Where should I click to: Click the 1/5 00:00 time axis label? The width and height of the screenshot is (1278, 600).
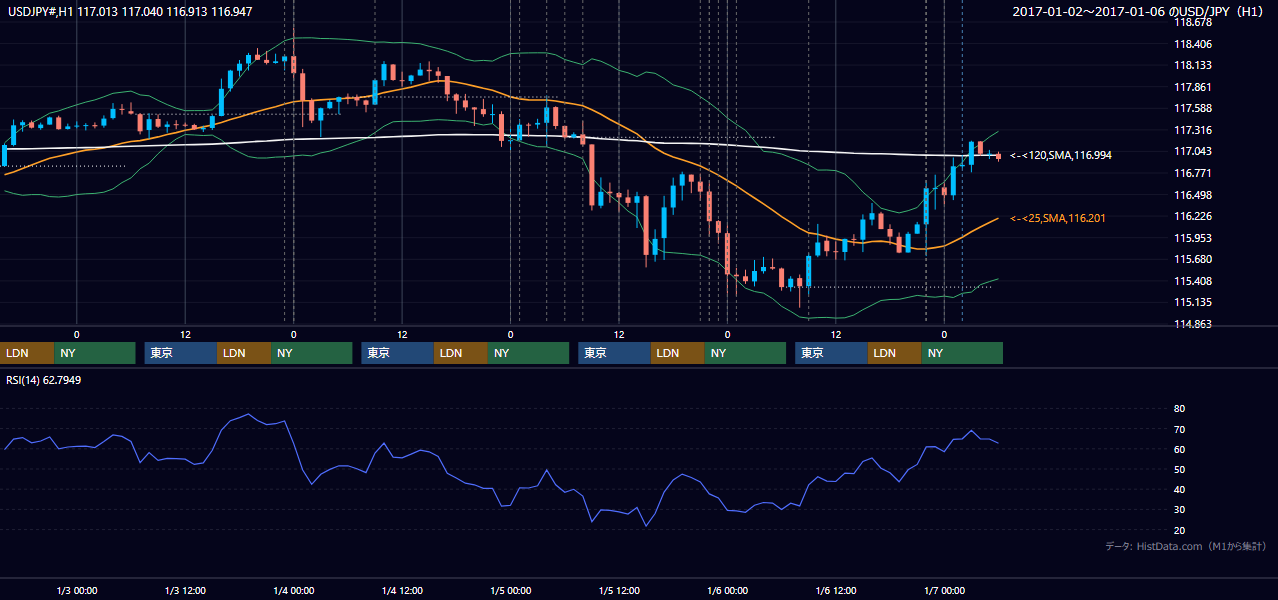[x=510, y=590]
